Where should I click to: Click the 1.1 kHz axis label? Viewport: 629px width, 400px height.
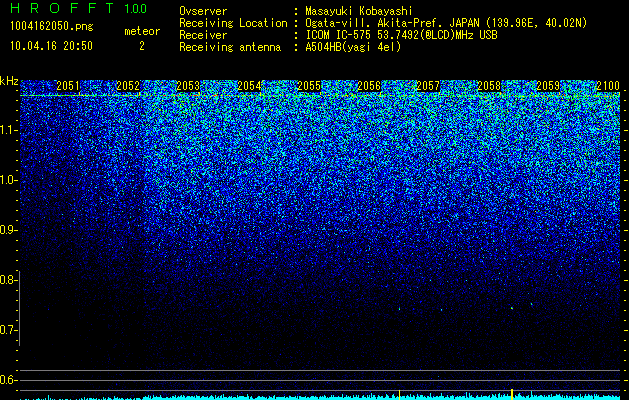[8, 130]
